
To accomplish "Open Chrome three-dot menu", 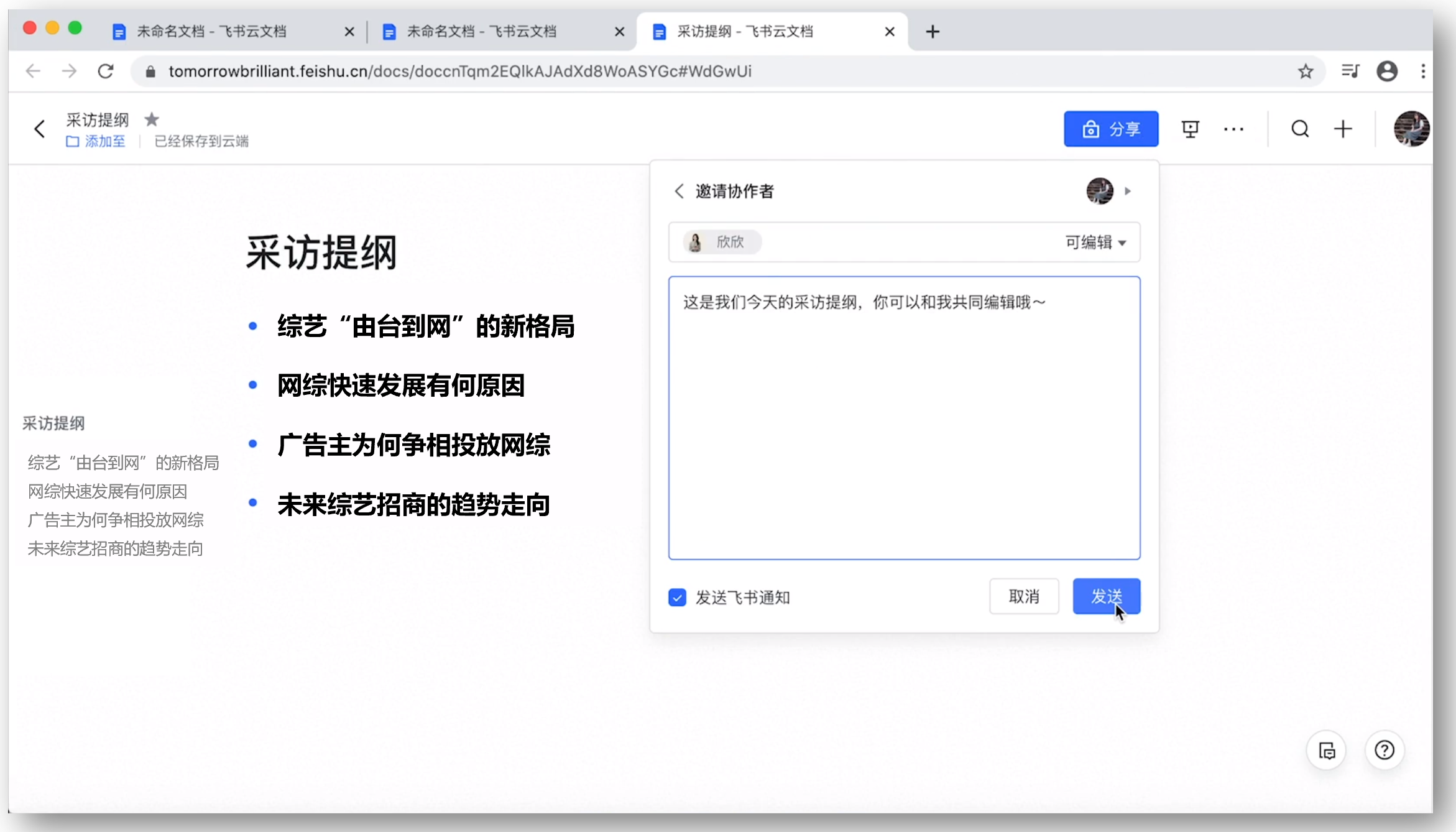I will [x=1422, y=72].
